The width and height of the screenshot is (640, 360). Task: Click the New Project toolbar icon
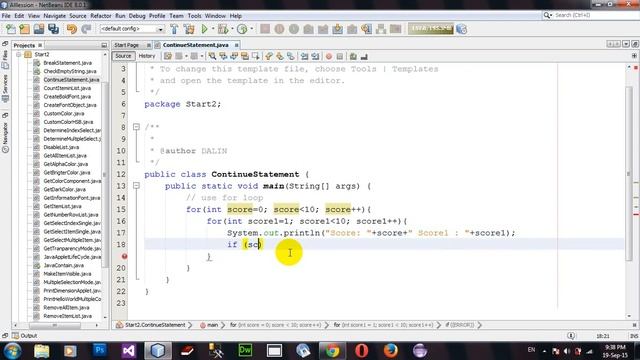coord(24,29)
